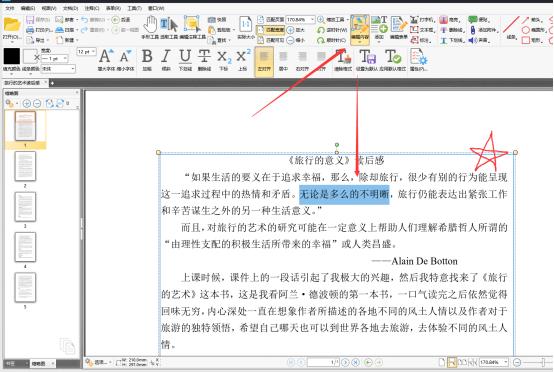Select the Hand tool
The width and height of the screenshot is (554, 372).
pos(151,25)
